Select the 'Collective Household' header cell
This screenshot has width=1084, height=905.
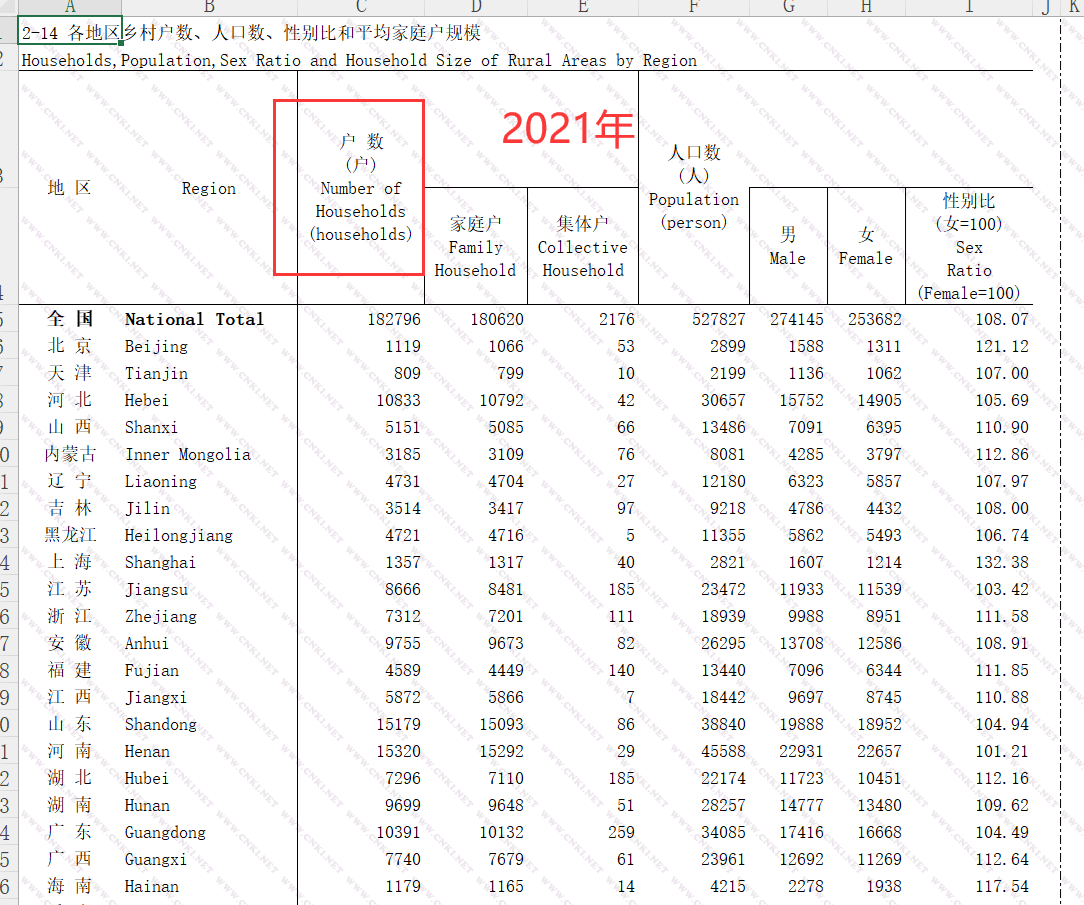pos(583,246)
